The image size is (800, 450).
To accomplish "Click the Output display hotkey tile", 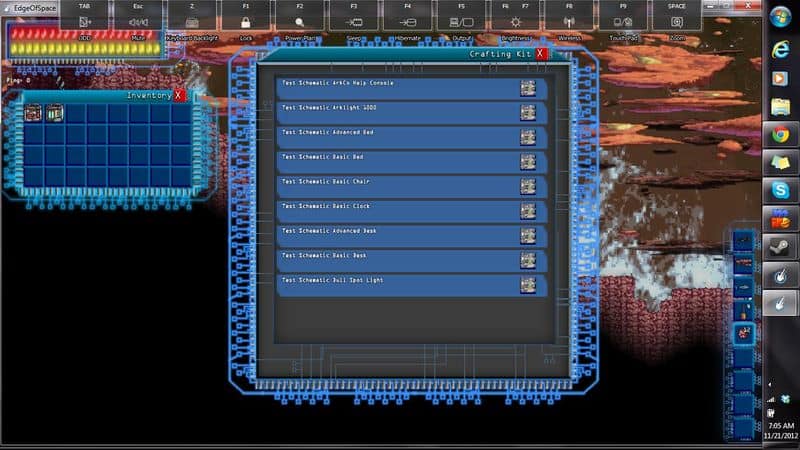I will [461, 21].
